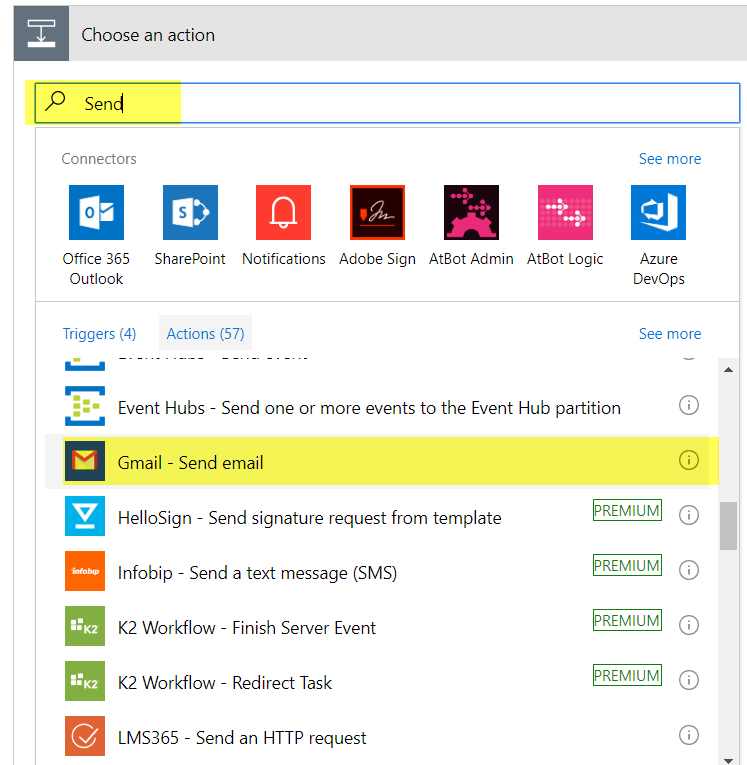Click the HelloSign action icon
The image size is (747, 765).
85,516
